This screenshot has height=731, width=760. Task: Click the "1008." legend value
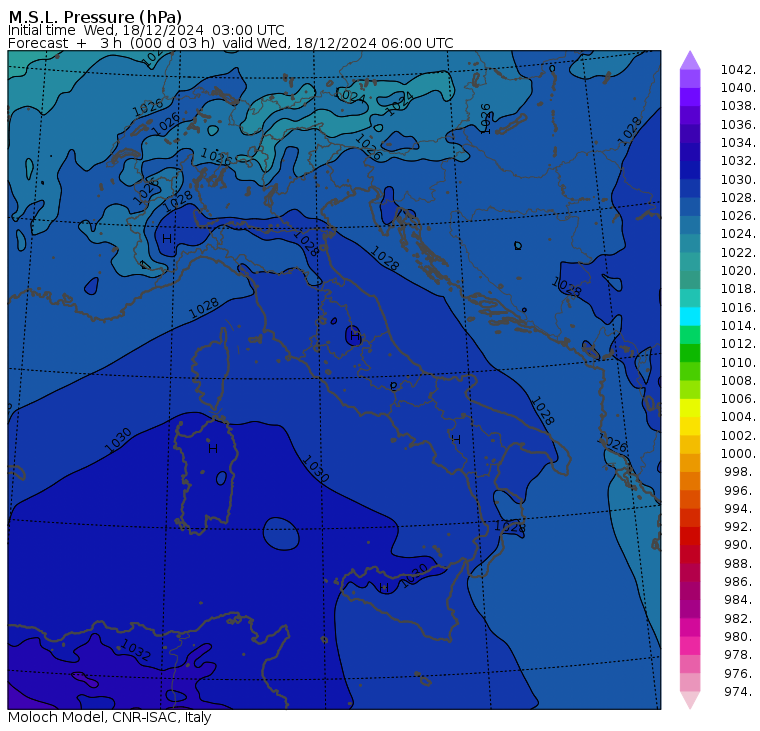coord(738,381)
